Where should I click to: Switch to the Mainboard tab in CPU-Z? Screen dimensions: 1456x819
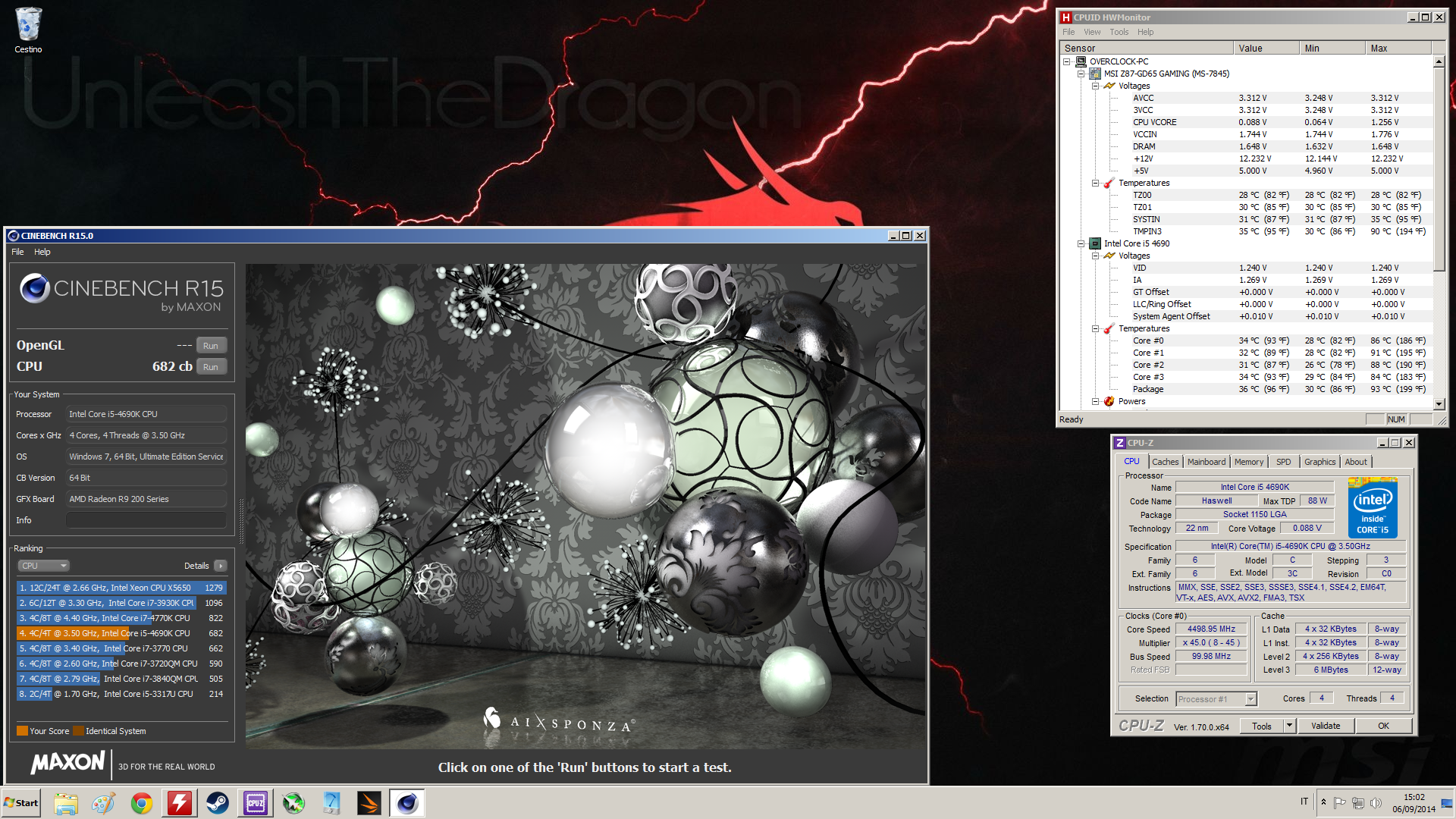(1206, 462)
